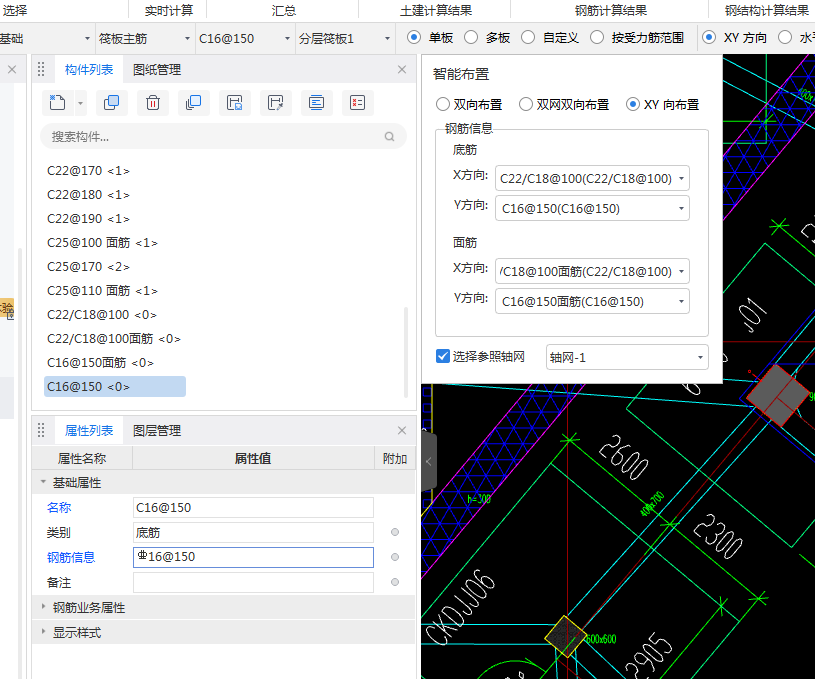Viewport: 815px width, 679px height.
Task: Expand the 显示样式 section
Action: coord(43,632)
